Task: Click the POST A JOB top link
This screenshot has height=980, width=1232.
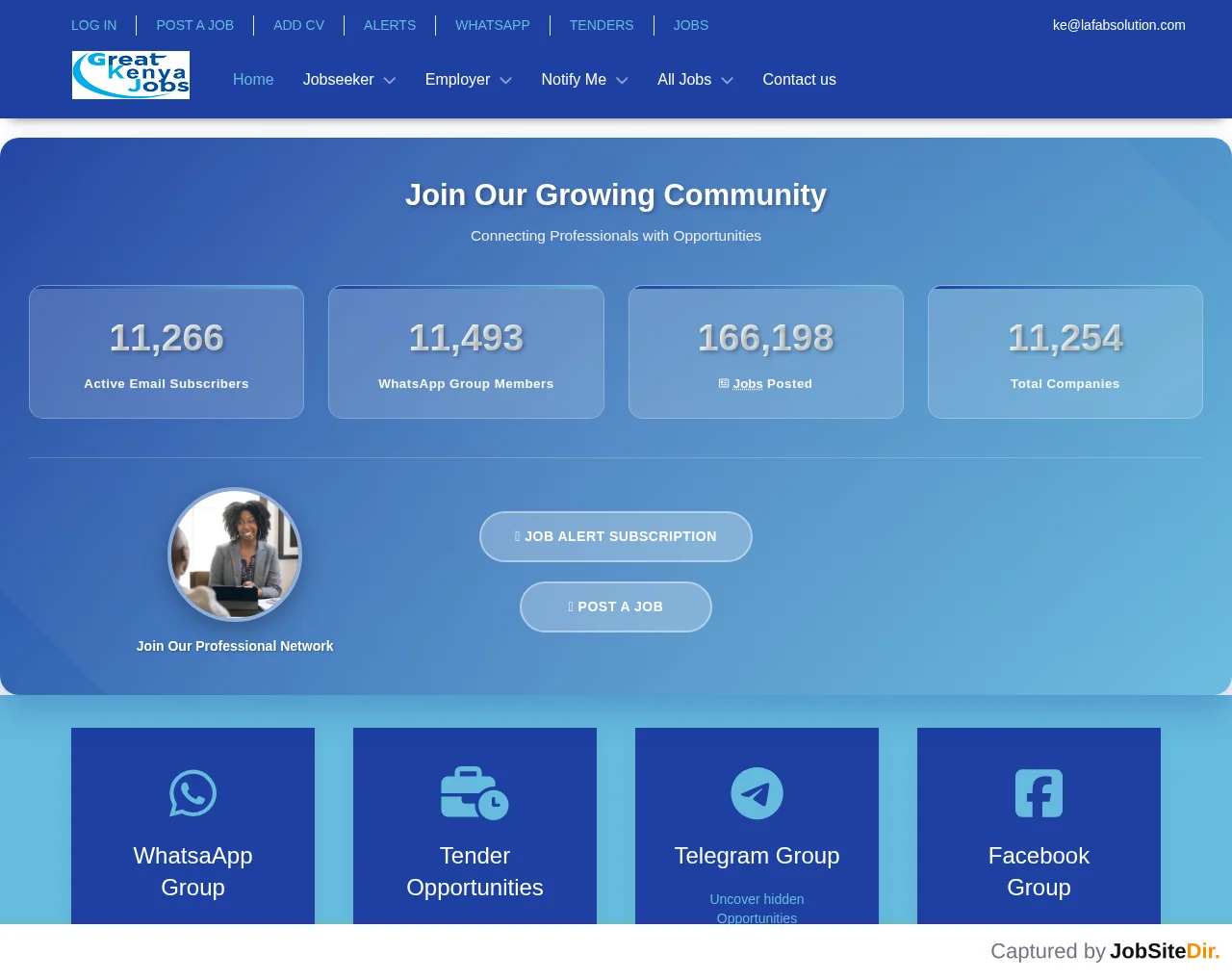Action: [x=195, y=25]
